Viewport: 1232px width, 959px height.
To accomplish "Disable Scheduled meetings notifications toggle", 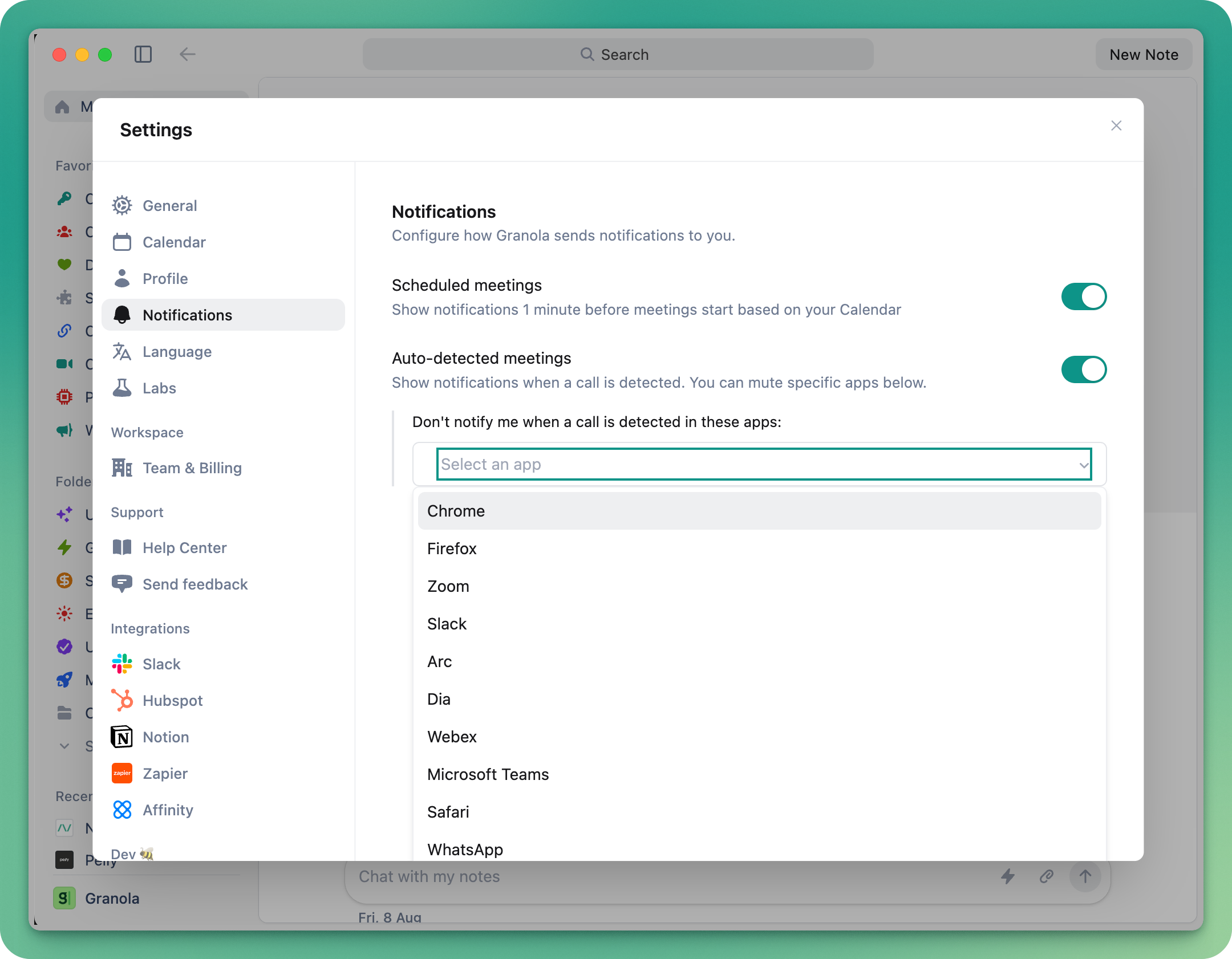I will point(1084,296).
